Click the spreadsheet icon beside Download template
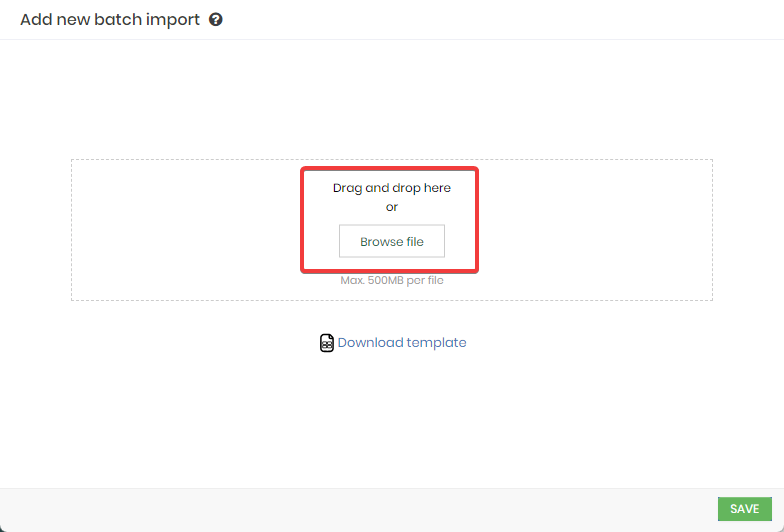Screen dimensions: 784x532 coord(326,343)
